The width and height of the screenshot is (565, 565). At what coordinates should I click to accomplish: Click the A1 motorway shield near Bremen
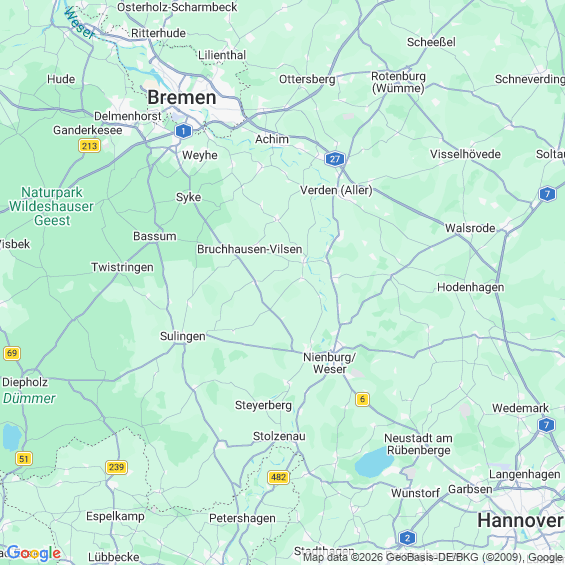(183, 131)
